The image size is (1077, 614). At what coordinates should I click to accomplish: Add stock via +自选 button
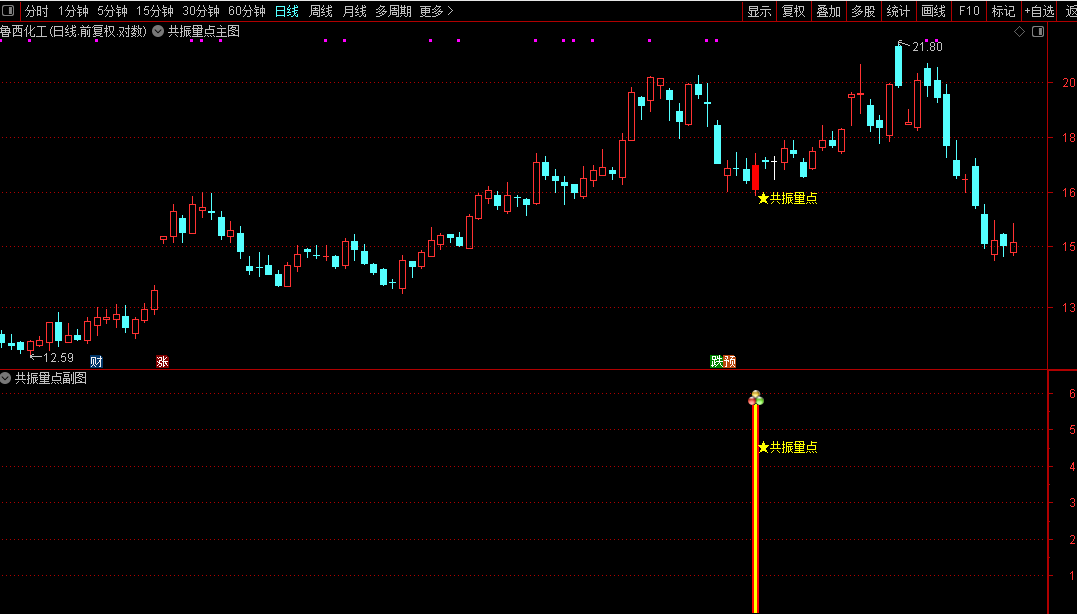click(x=1039, y=11)
